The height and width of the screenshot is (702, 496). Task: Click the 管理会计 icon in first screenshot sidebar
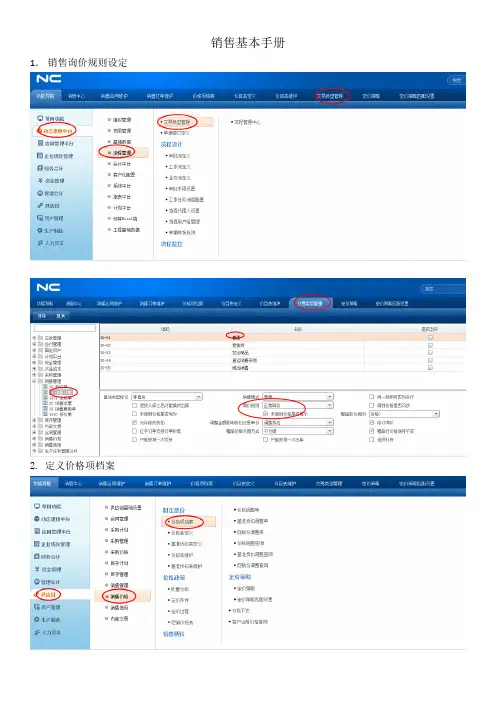(40, 193)
